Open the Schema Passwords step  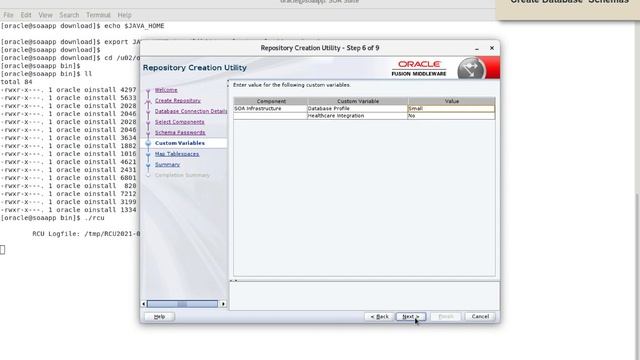click(180, 132)
